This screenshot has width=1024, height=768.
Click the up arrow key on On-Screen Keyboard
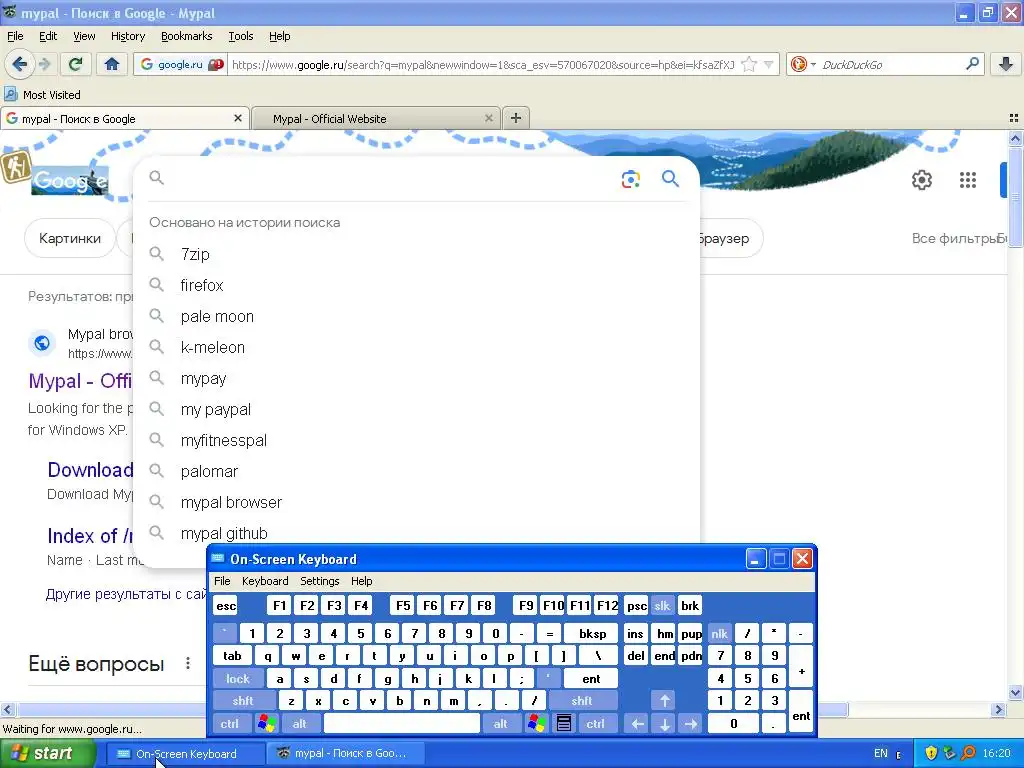pos(664,701)
